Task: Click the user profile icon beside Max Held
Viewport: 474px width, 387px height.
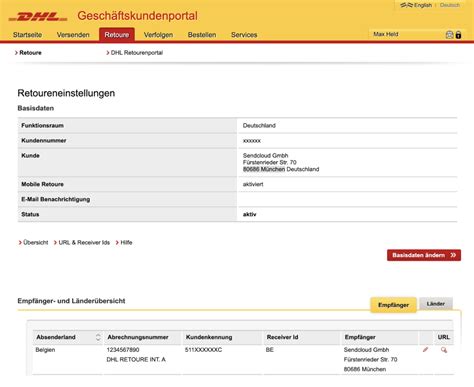Action: coord(449,35)
